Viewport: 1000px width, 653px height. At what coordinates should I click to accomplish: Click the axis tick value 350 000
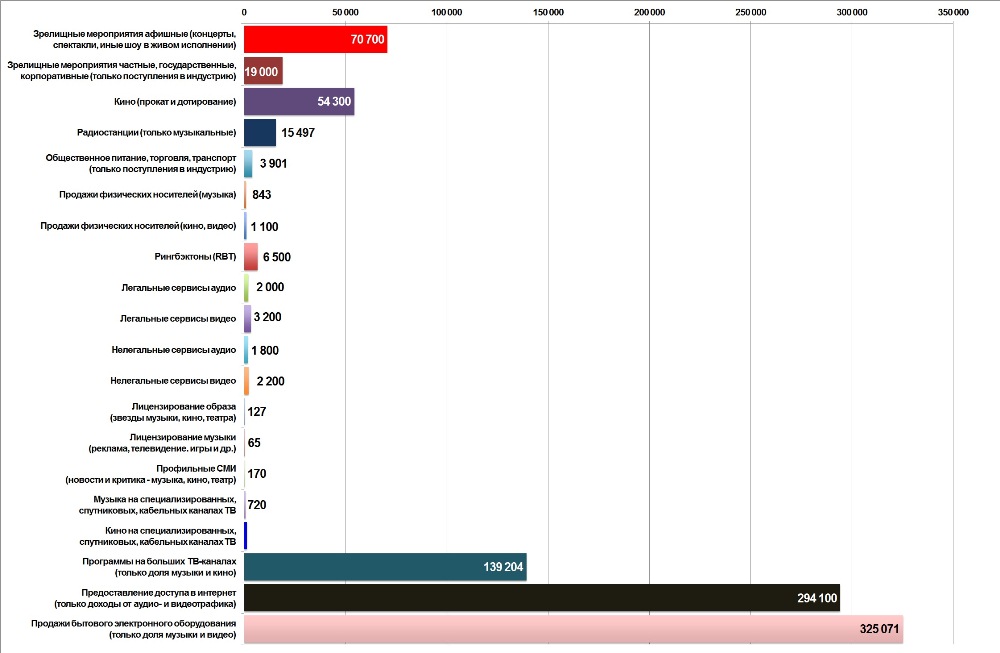[953, 12]
